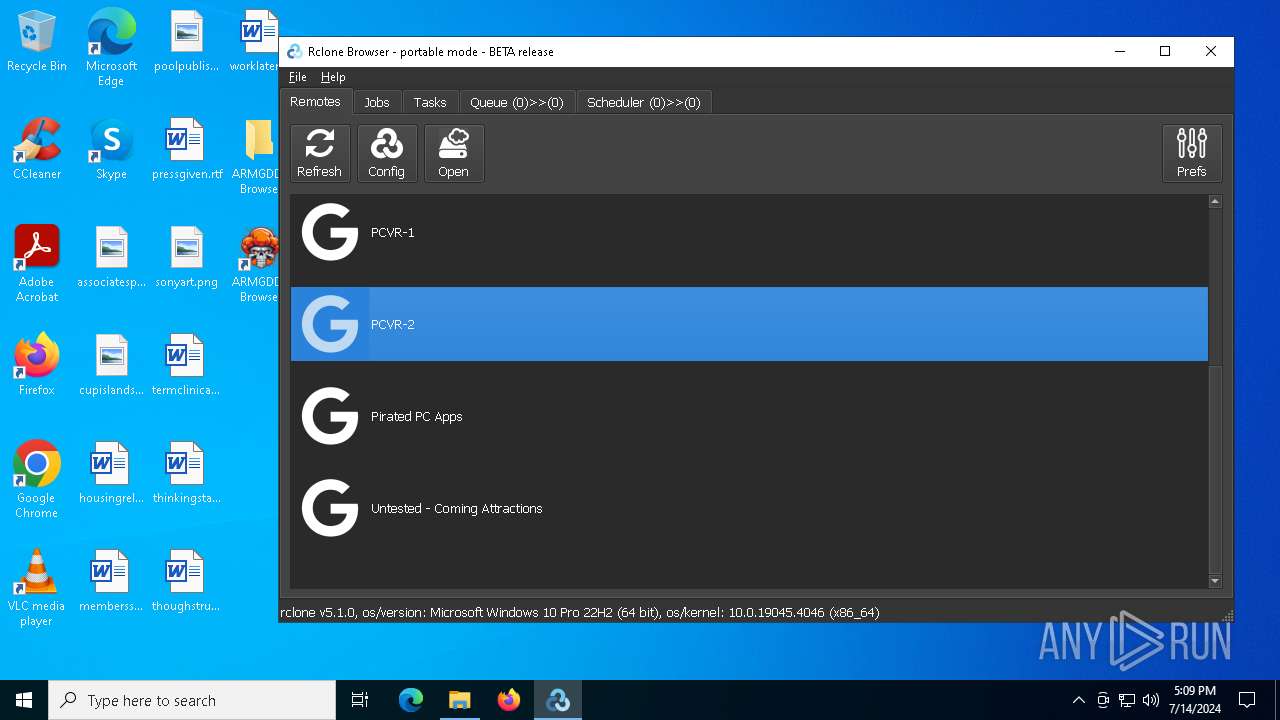
Task: Click the taskbar search box
Action: click(x=192, y=700)
